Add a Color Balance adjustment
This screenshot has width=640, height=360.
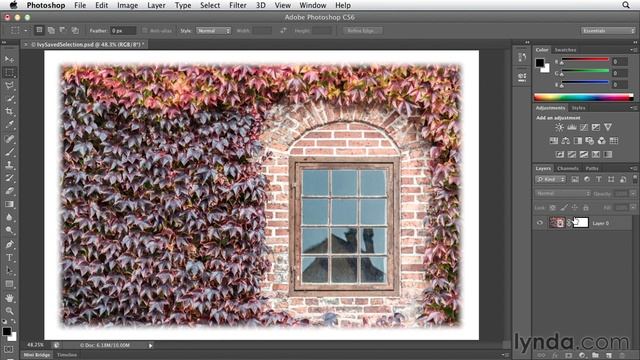[x=565, y=141]
